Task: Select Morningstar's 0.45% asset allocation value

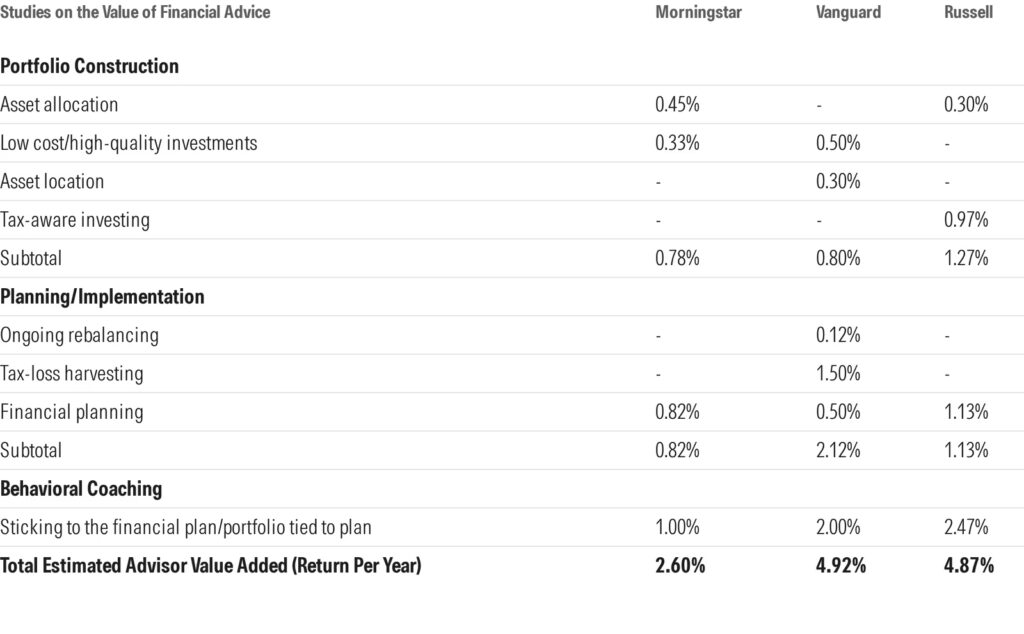Action: coord(677,105)
